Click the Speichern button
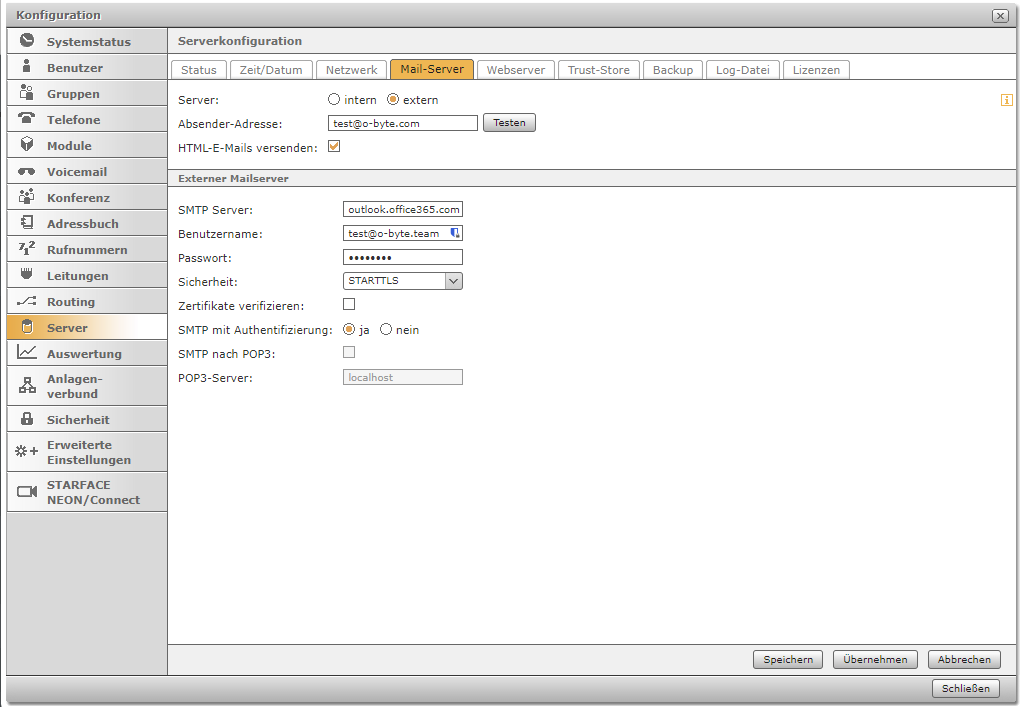 (x=787, y=660)
